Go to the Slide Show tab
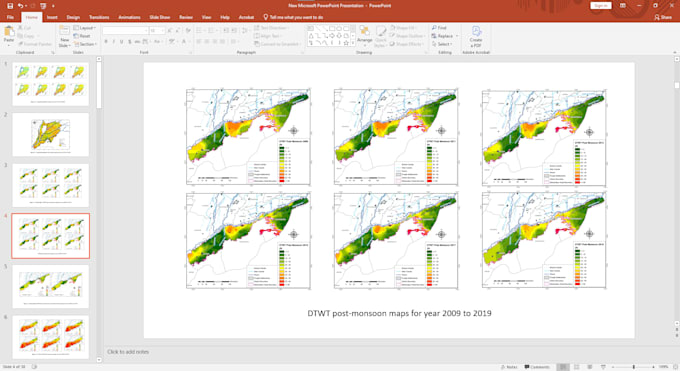The width and height of the screenshot is (680, 371). (160, 17)
